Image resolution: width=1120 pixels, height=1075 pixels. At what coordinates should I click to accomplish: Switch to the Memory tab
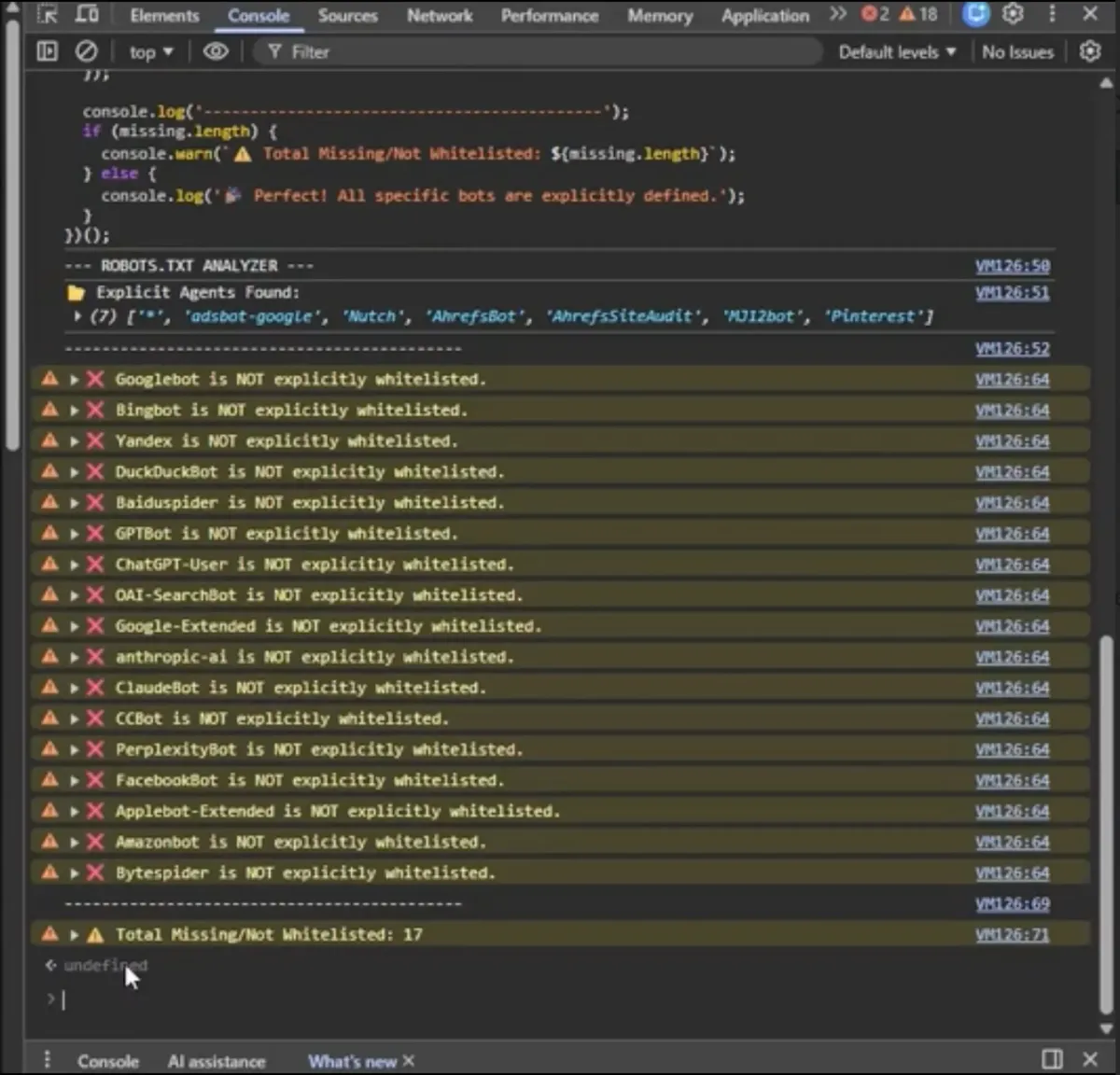(660, 16)
